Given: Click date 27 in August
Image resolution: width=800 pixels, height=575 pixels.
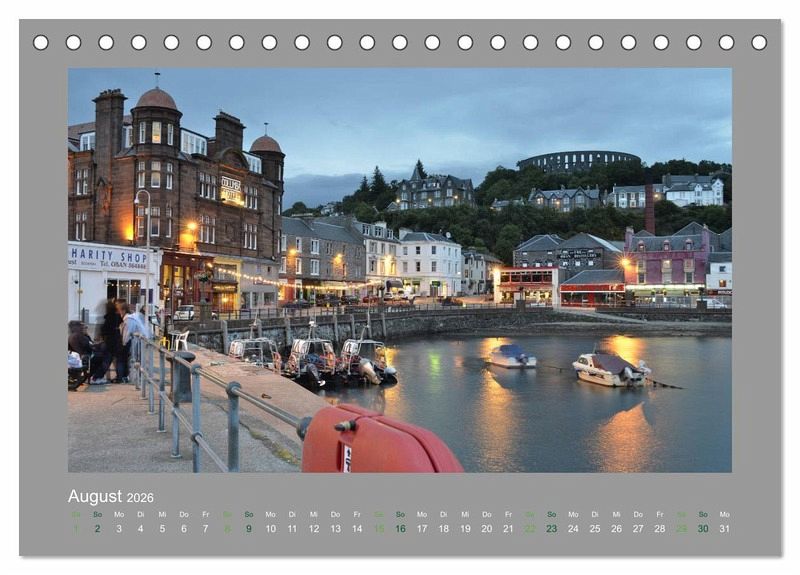Looking at the screenshot, I should 638,529.
